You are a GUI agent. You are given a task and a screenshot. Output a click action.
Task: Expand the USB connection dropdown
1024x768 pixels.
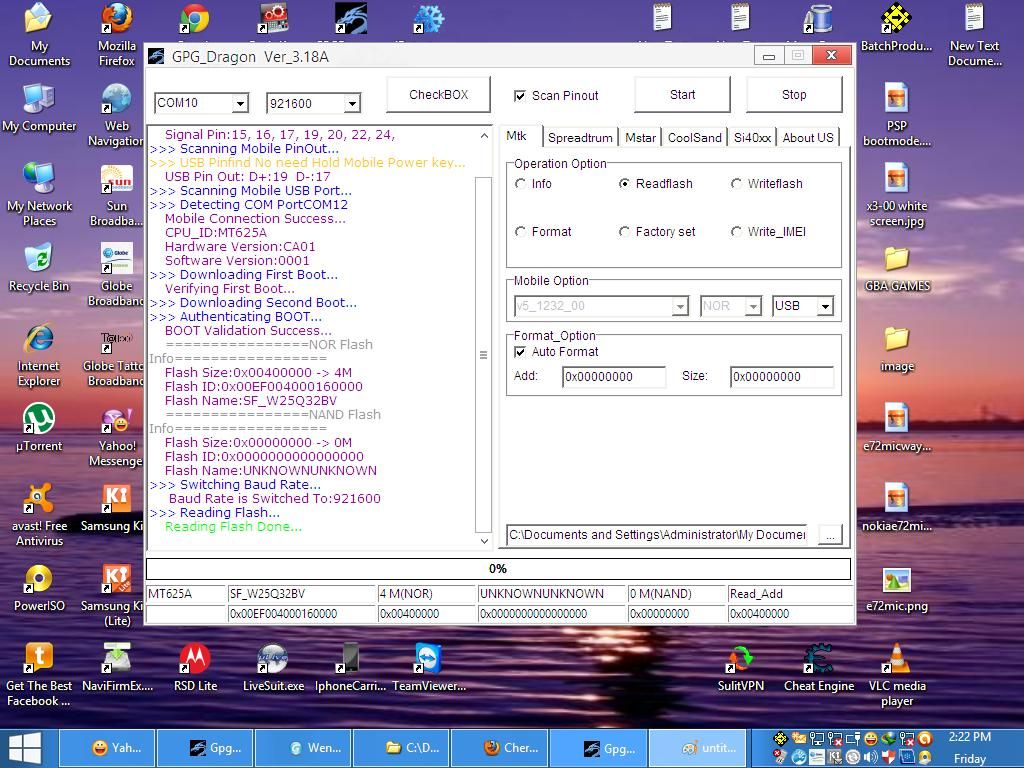click(825, 306)
